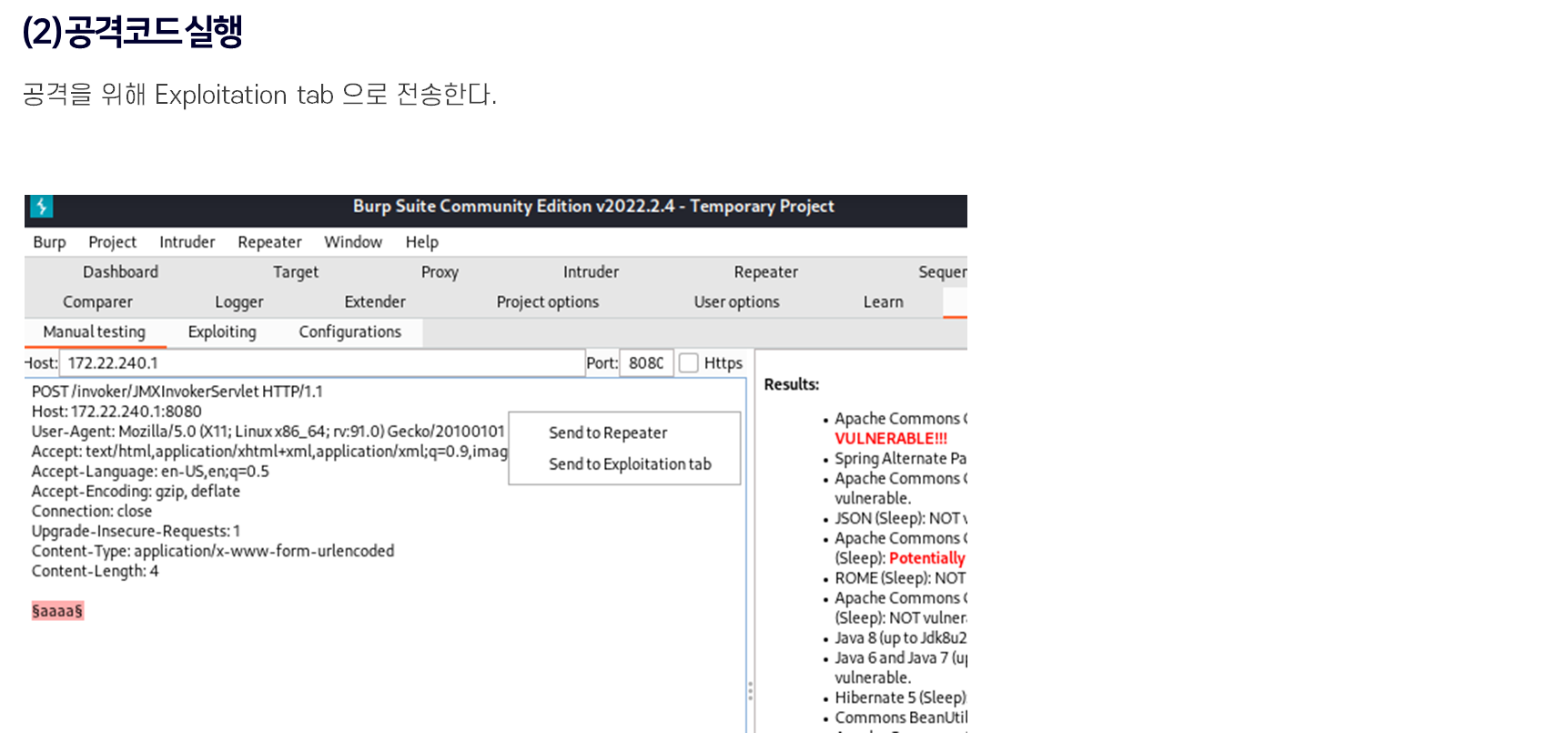Click the Java 8 (up to Jdk8u2 result

click(x=900, y=639)
